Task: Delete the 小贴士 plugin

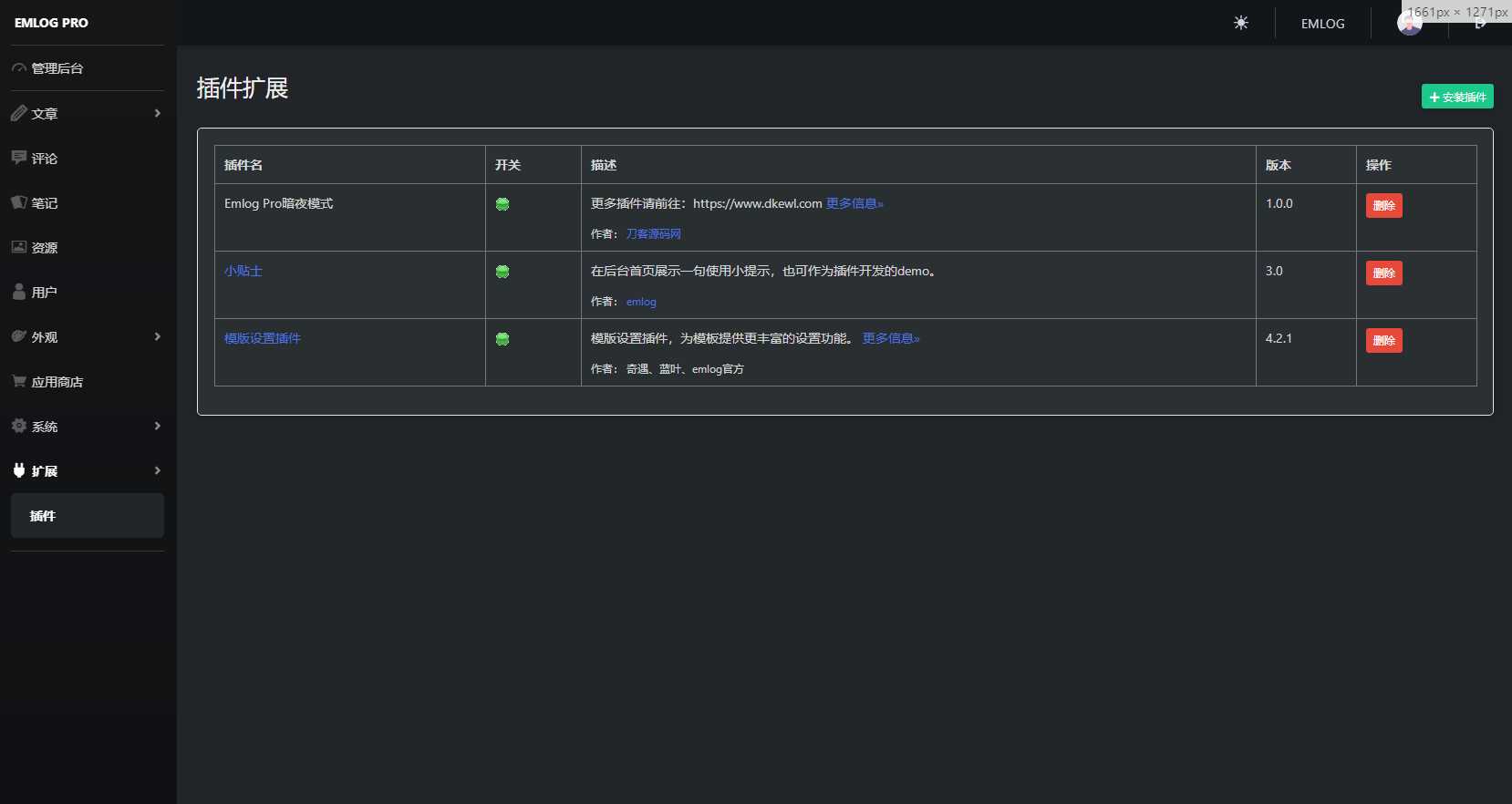Action: pos(1383,273)
